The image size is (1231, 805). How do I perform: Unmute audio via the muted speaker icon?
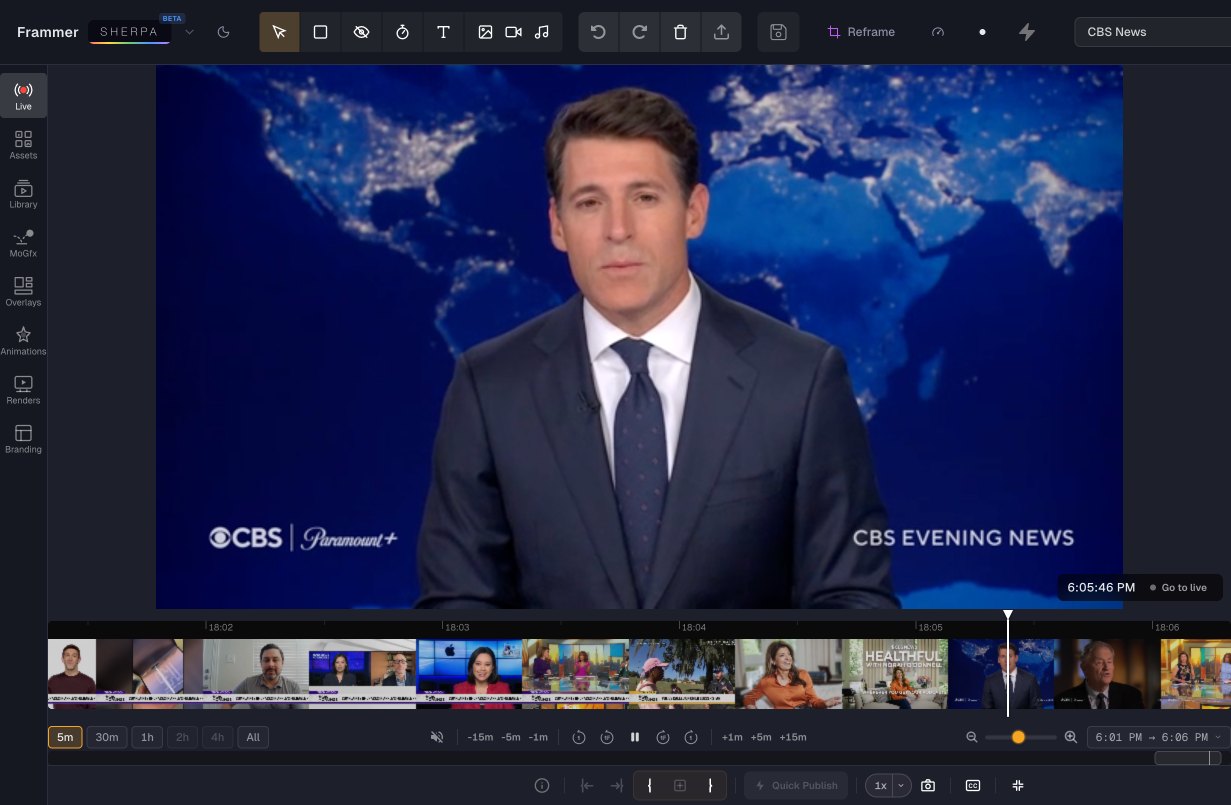437,737
